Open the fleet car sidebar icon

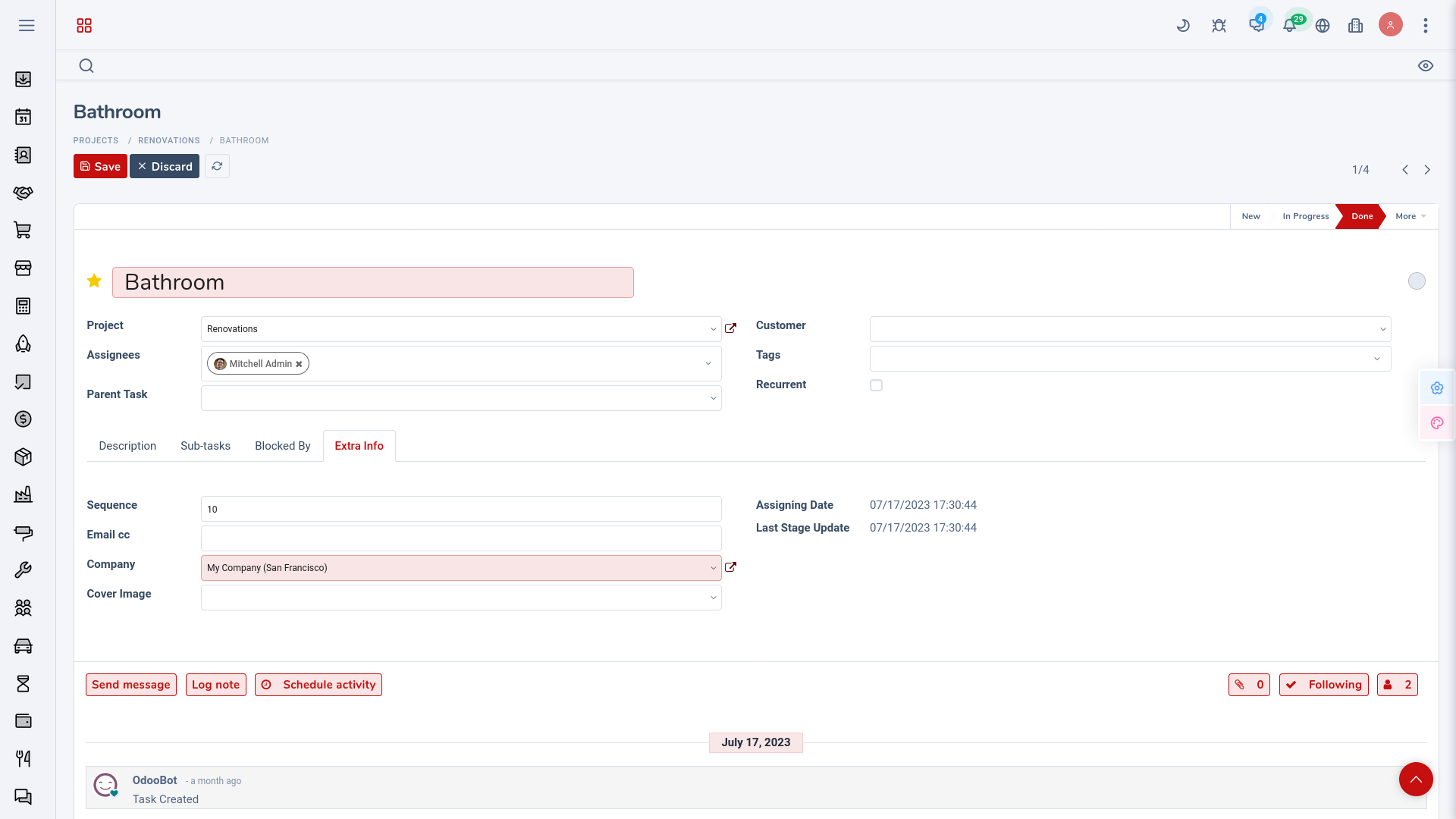(24, 646)
